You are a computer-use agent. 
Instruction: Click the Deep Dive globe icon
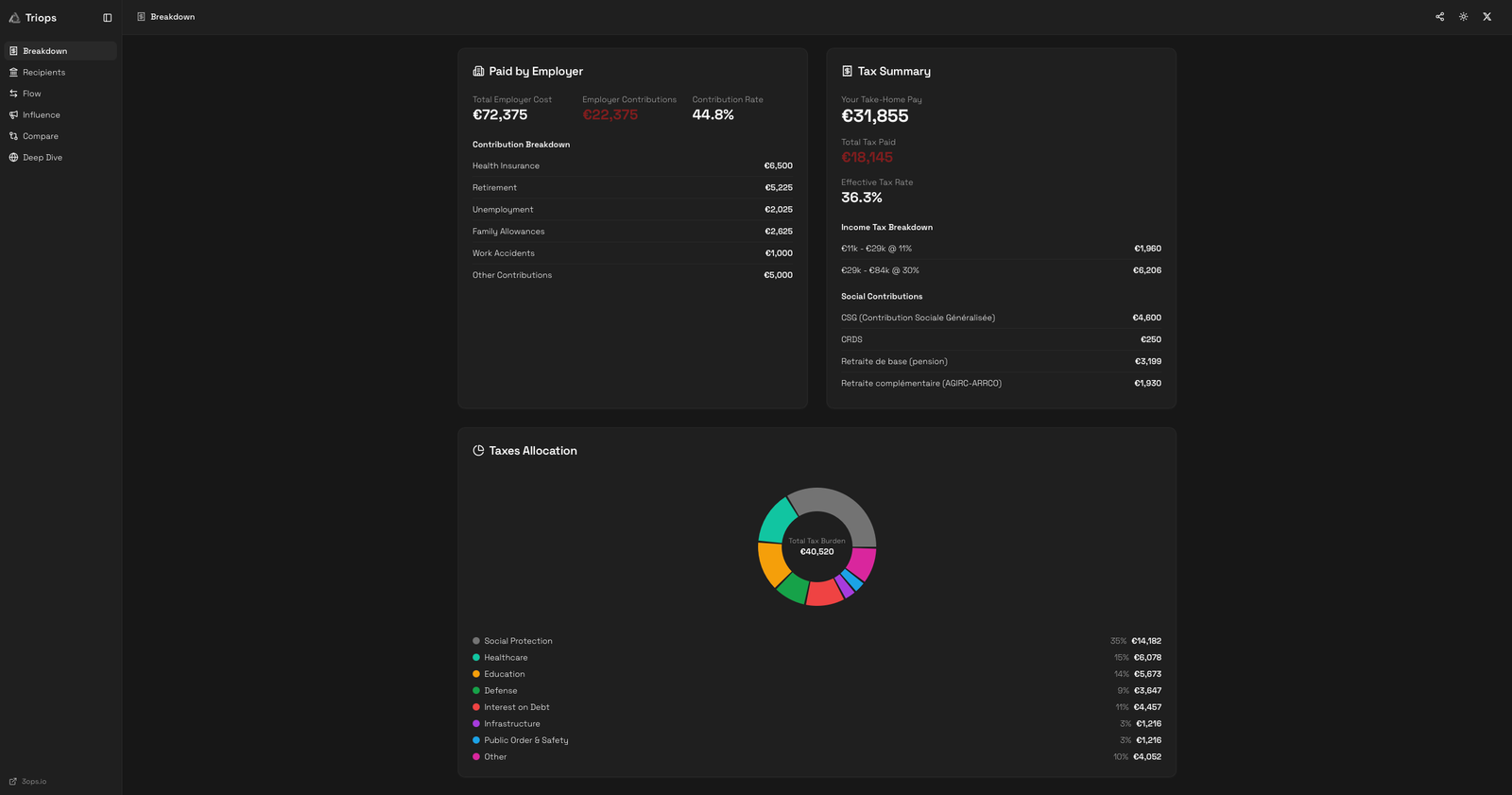tap(13, 158)
